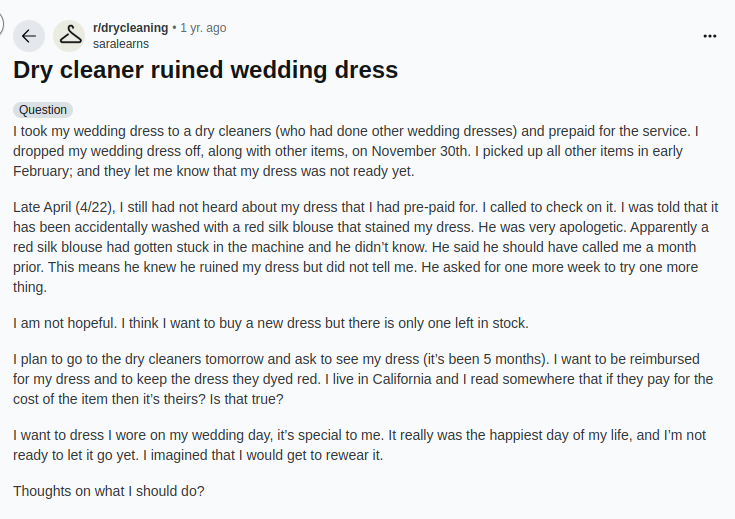Click the hanger subreddit avatar icon
The height and width of the screenshot is (519, 735).
70,36
